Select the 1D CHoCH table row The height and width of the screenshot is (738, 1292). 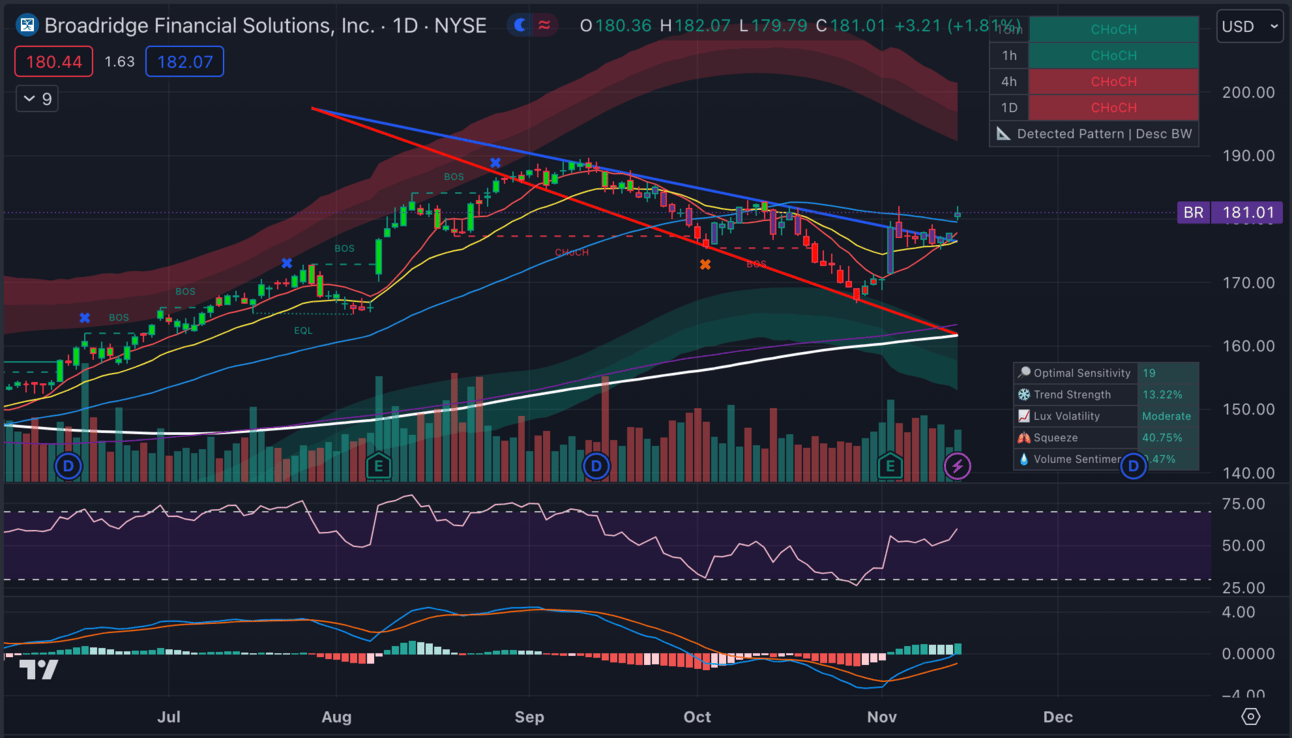coord(1094,108)
